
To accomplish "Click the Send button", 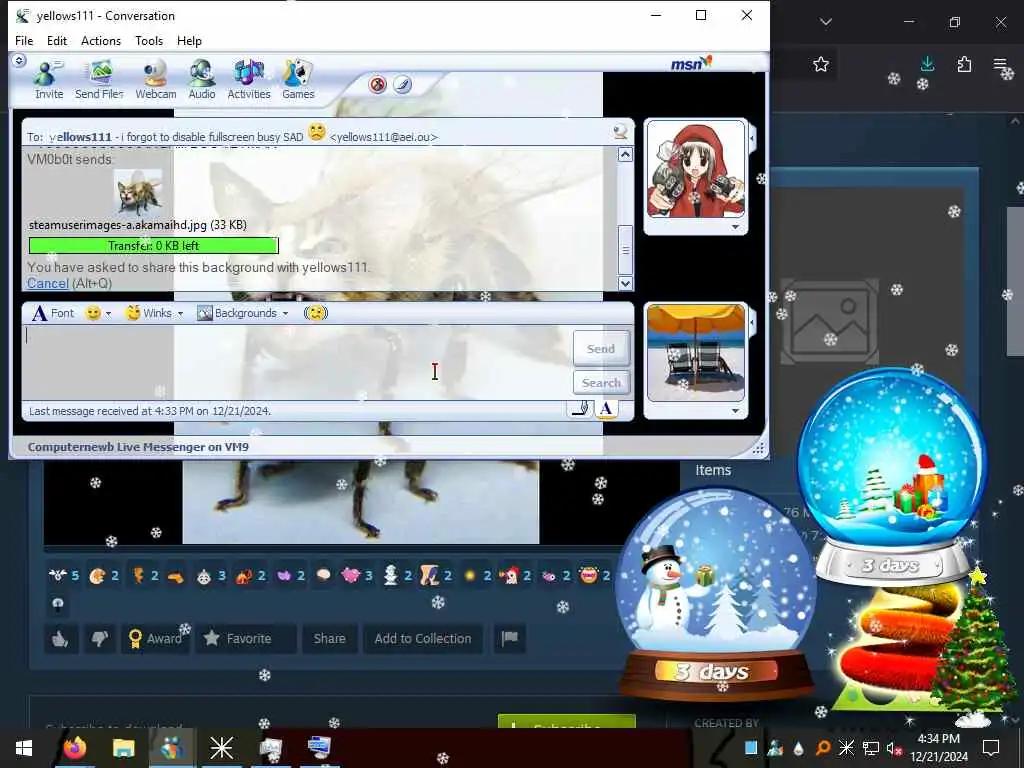I will click(601, 349).
